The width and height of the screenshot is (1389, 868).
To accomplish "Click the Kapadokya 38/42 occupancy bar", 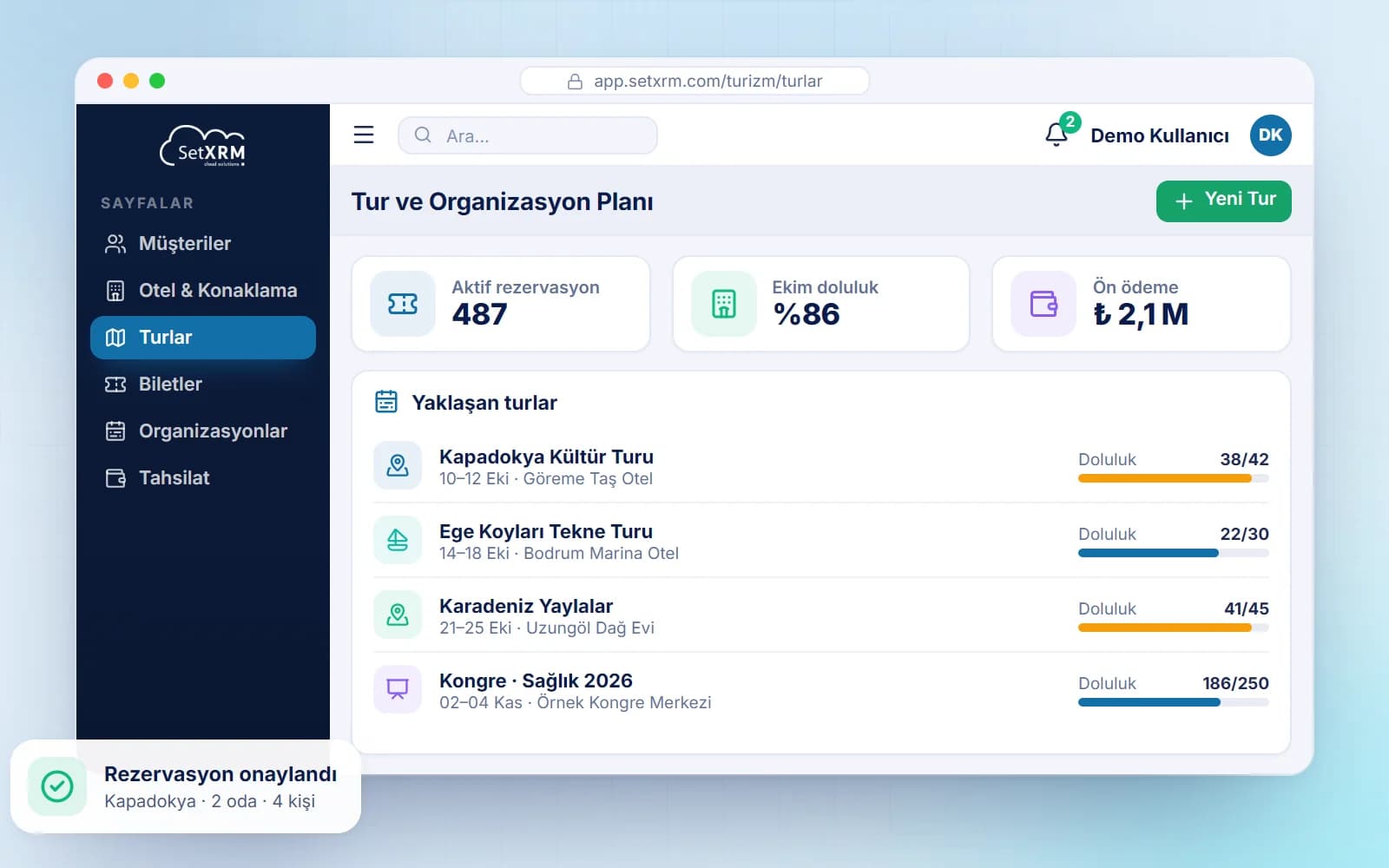I will [1174, 478].
